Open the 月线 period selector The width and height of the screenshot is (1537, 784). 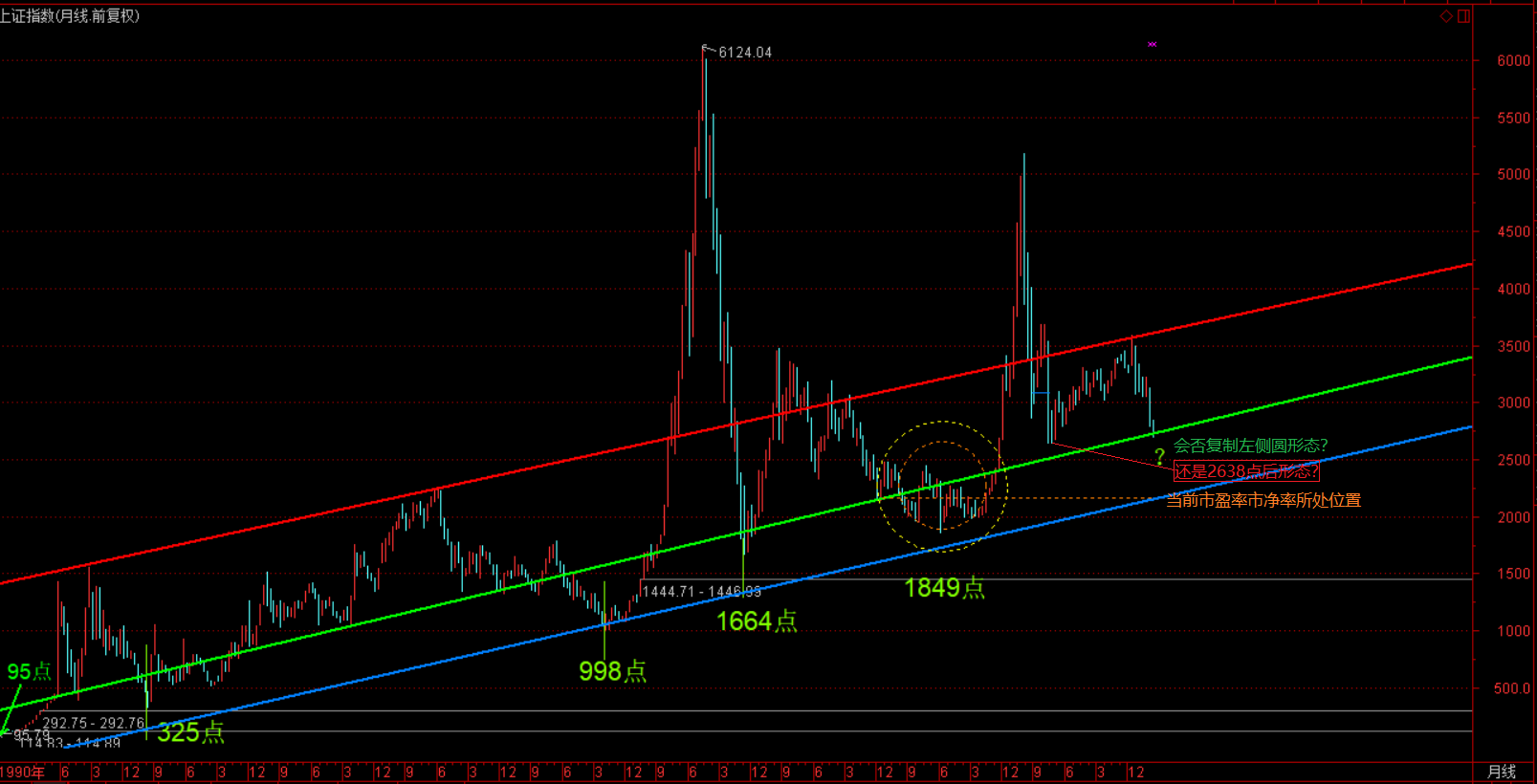[x=1502, y=772]
